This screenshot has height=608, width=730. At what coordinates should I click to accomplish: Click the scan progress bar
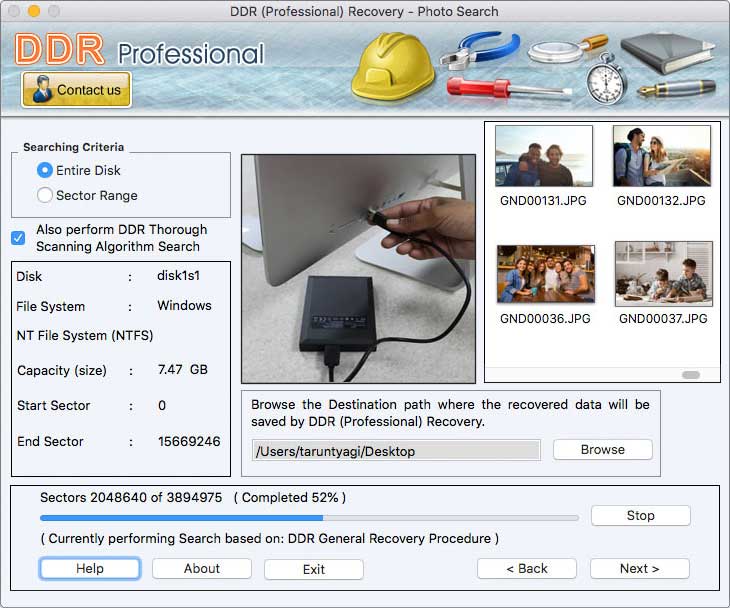pyautogui.click(x=309, y=518)
